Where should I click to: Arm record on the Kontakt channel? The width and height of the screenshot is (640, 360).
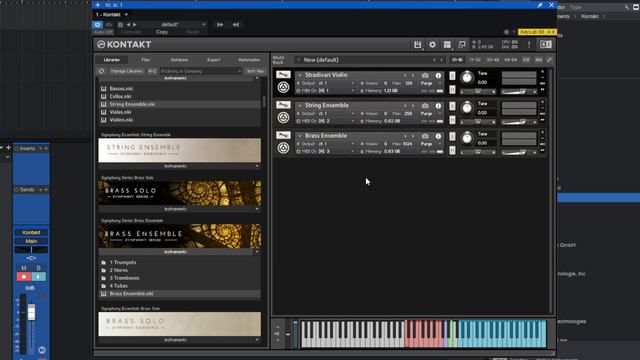24,277
